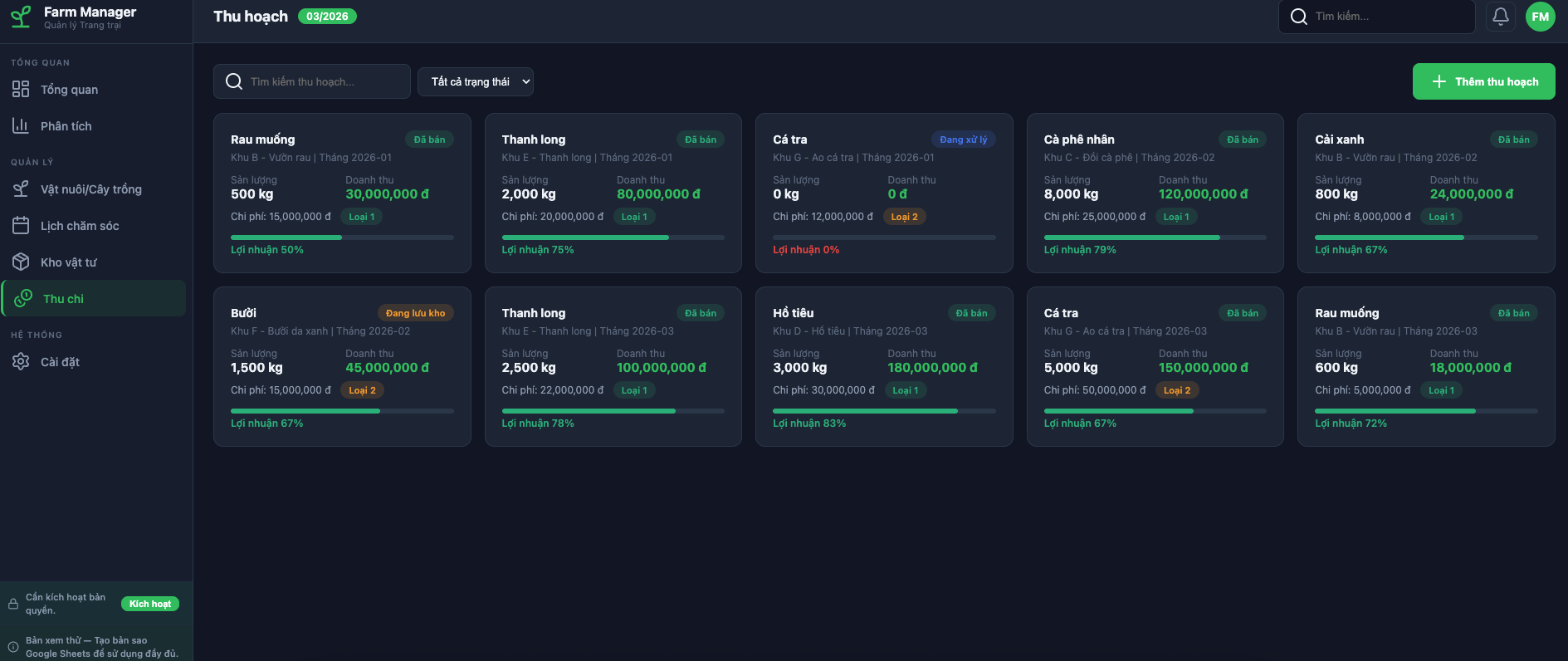1568x661 pixels.
Task: Click the Kho vật tư box icon
Action: pos(21,262)
